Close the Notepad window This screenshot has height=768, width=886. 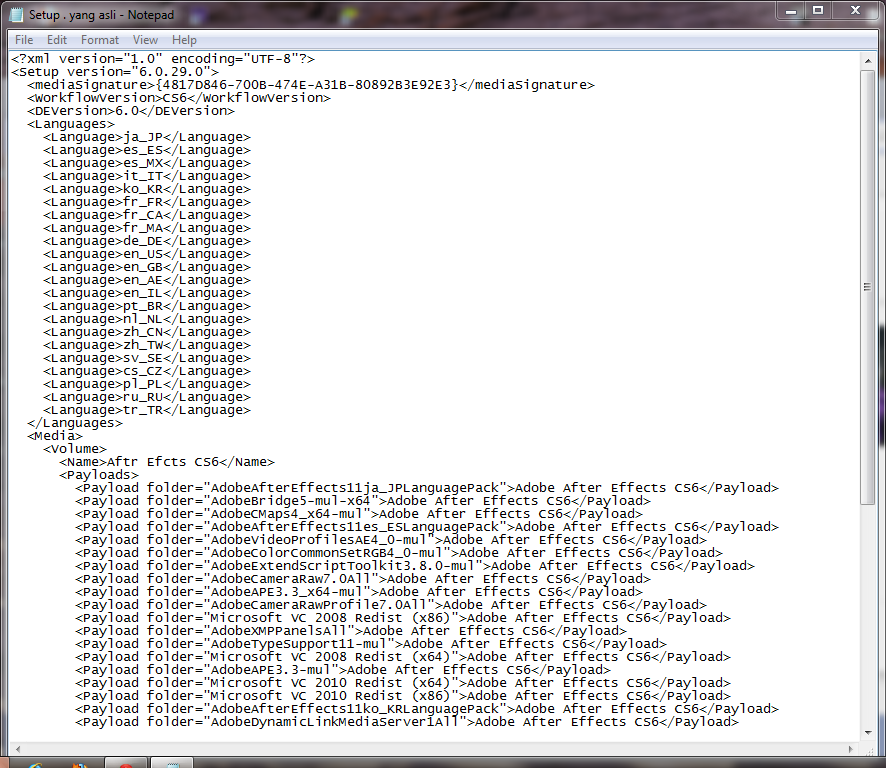click(855, 10)
